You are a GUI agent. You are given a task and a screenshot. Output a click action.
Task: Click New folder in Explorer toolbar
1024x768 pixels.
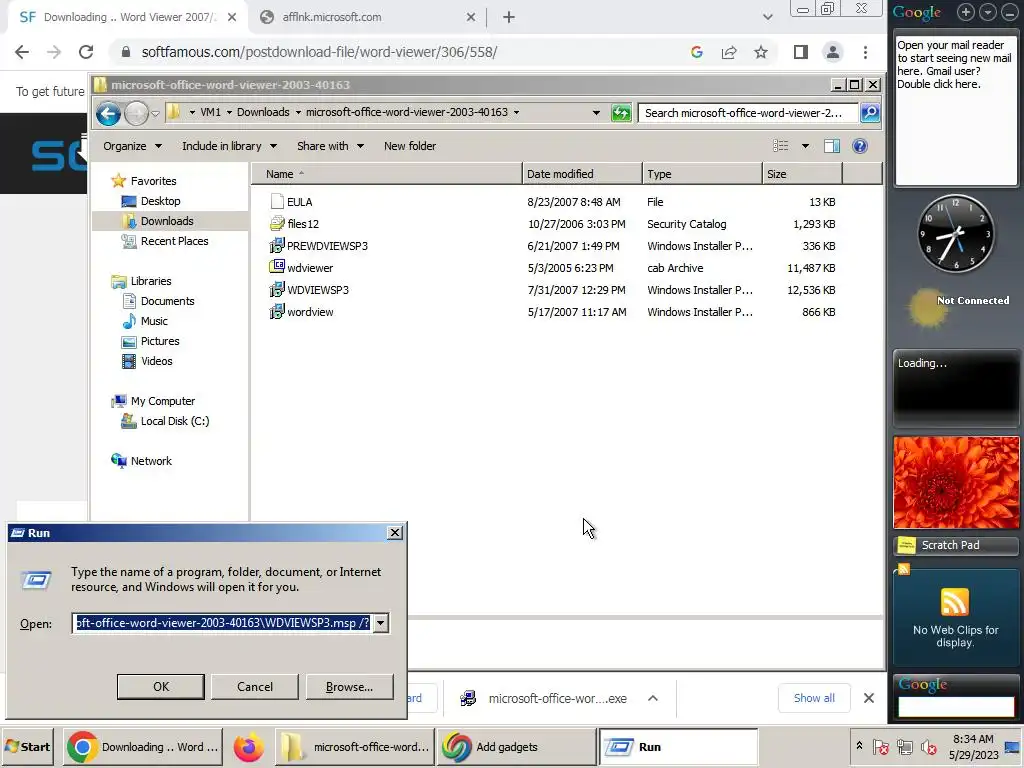coord(409,146)
